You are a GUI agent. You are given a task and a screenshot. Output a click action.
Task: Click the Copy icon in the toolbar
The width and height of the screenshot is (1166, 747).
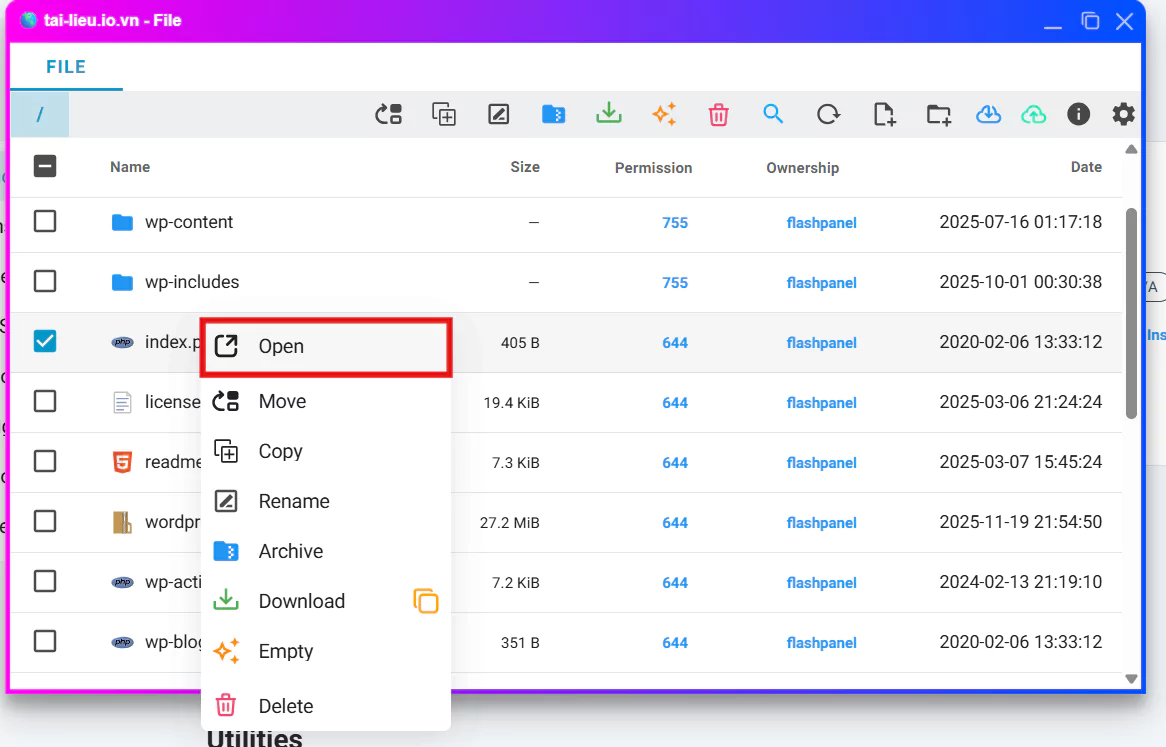pos(444,114)
